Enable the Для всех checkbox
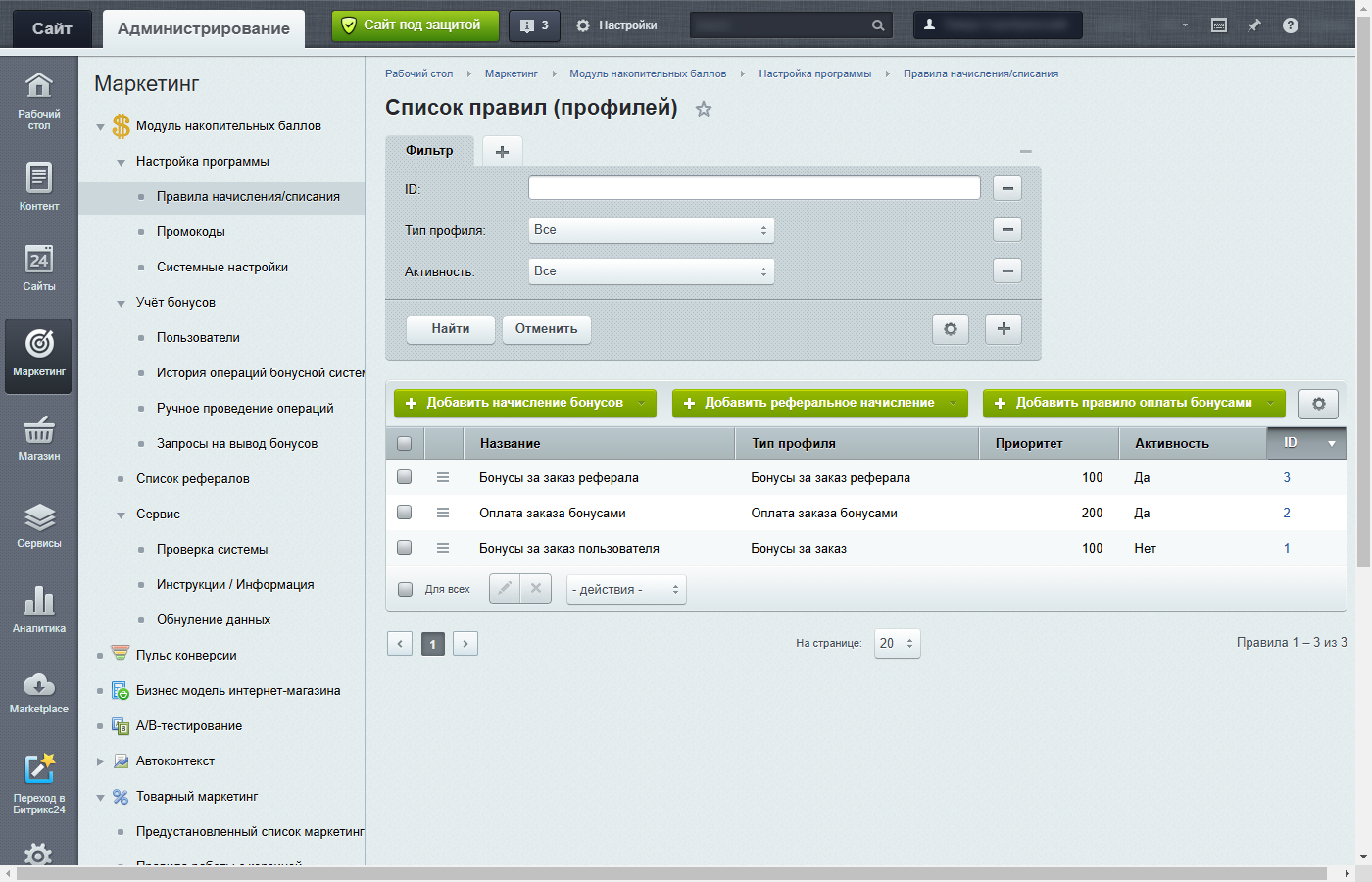 tap(406, 589)
